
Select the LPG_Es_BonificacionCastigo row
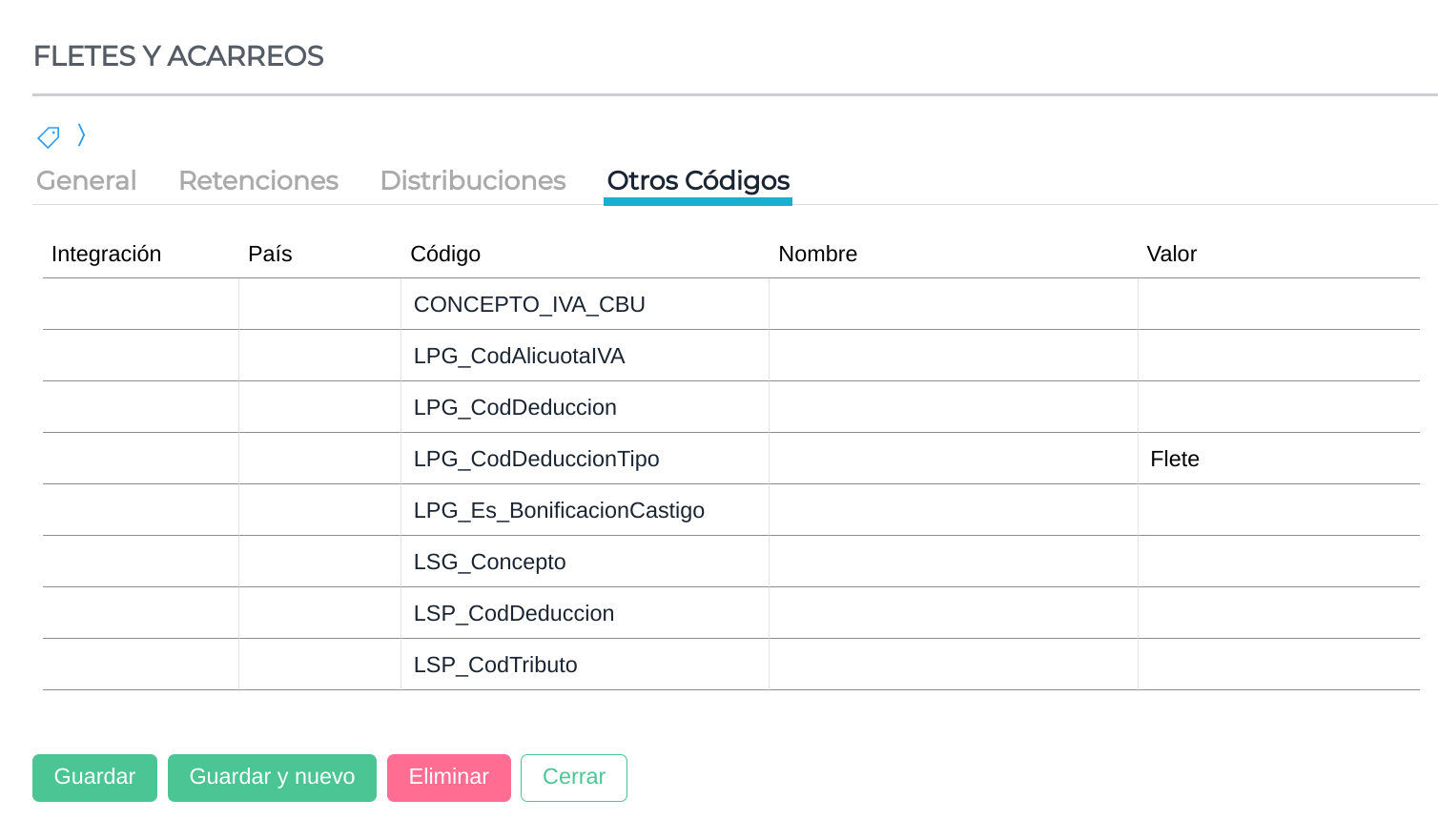tap(731, 510)
